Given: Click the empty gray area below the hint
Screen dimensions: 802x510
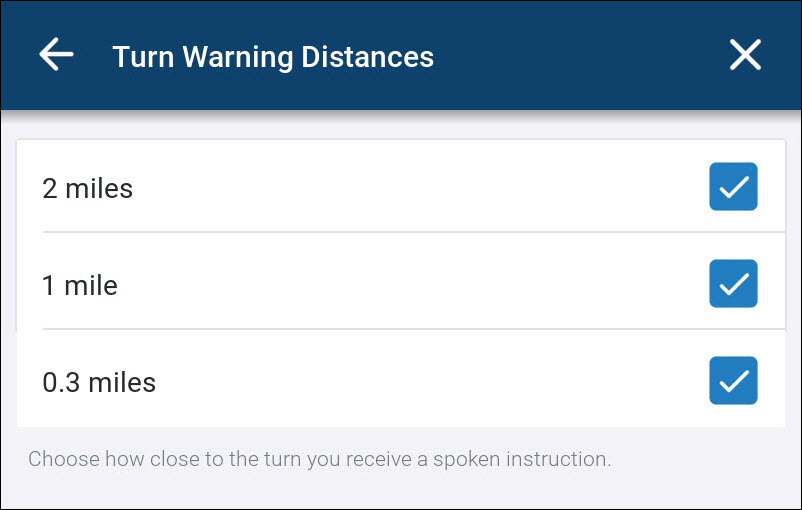Looking at the screenshot, I should coord(400,492).
